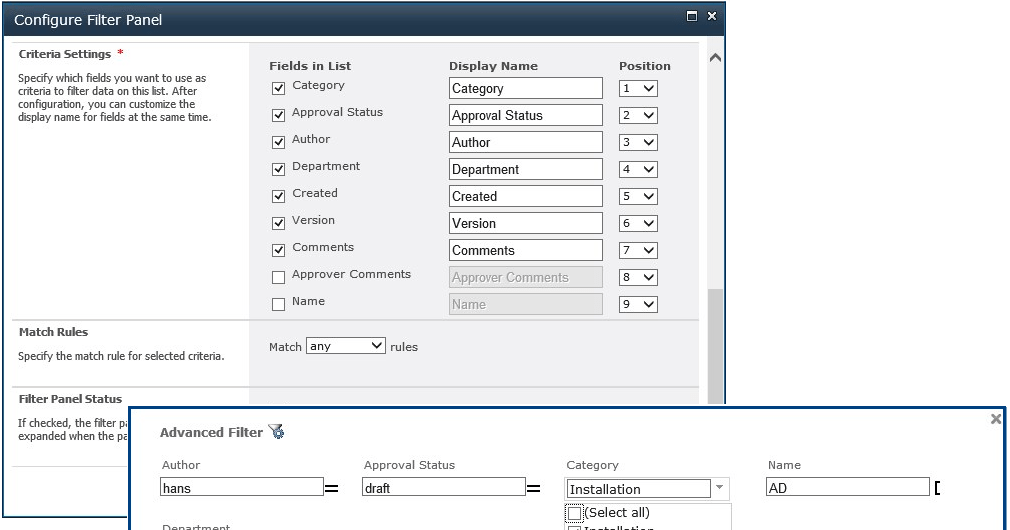Close the Advanced Filter panel

(996, 419)
